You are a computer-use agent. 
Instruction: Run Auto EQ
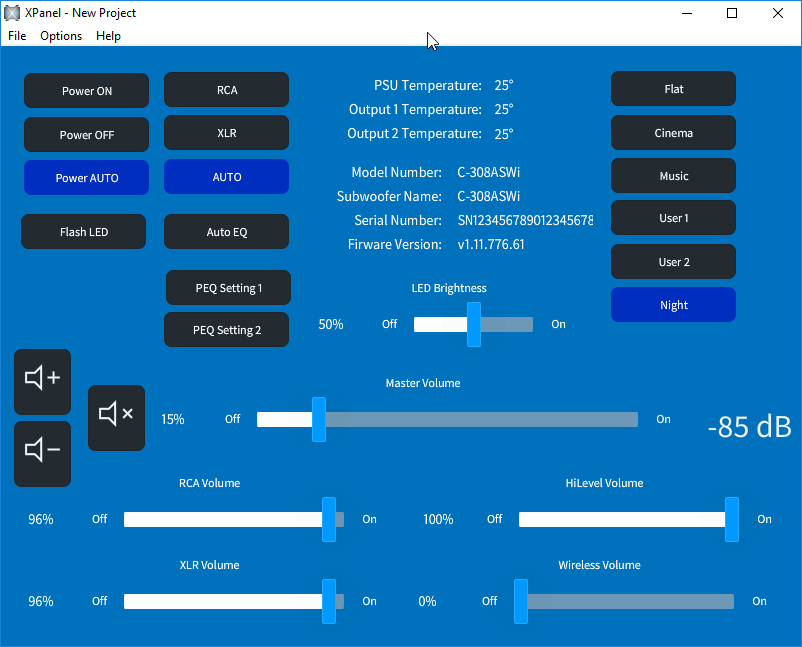tap(226, 232)
